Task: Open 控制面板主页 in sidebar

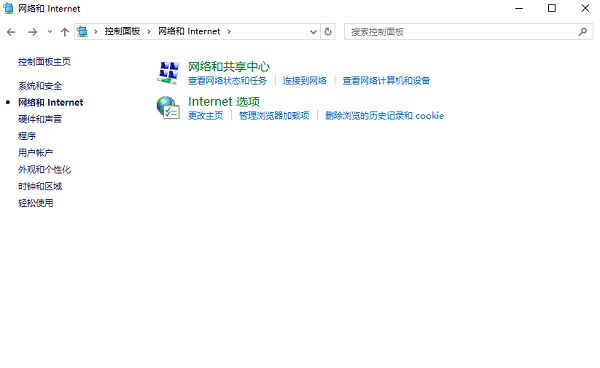Action: coord(44,62)
